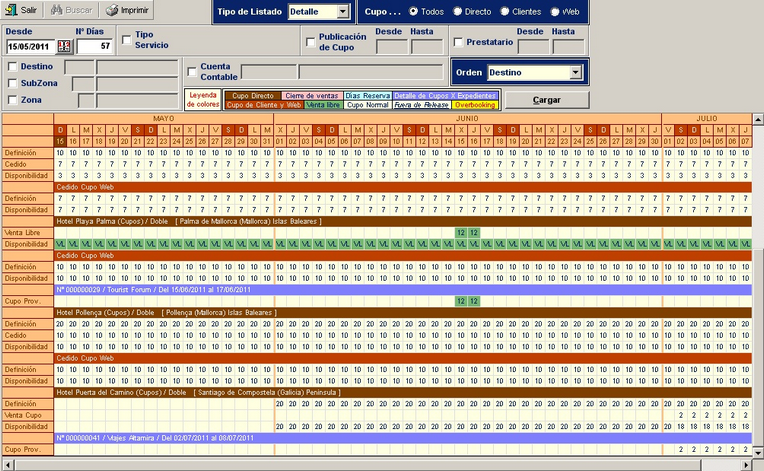Click Publicación de Cupo Desde field
Image resolution: width=764 pixels, height=471 pixels.
click(392, 47)
